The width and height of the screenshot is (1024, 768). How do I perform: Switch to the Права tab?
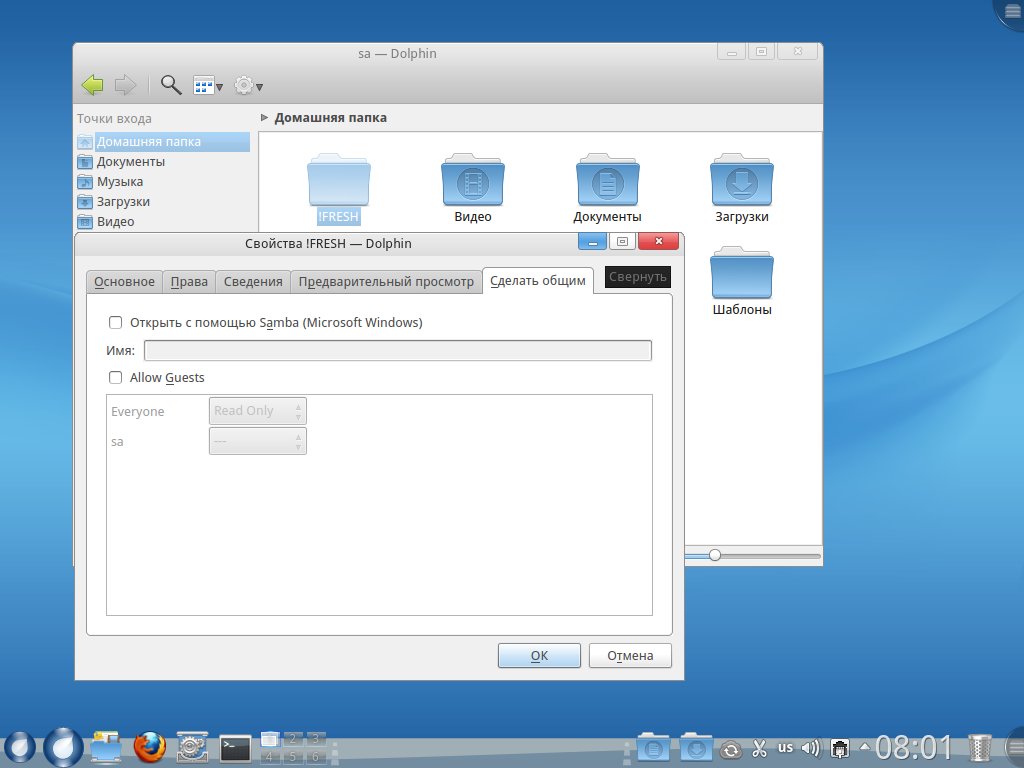[189, 282]
